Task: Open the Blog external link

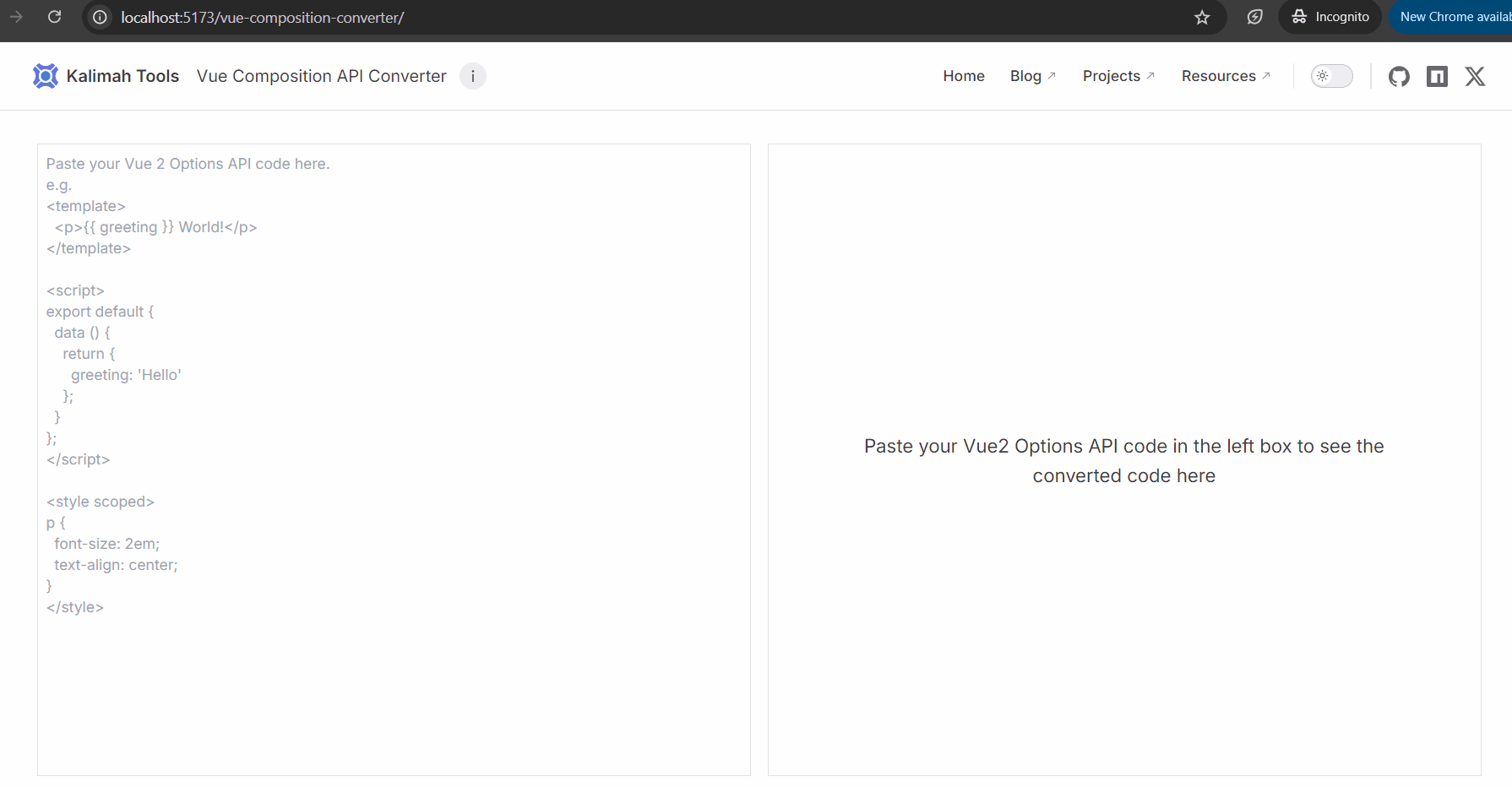Action: click(x=1033, y=76)
